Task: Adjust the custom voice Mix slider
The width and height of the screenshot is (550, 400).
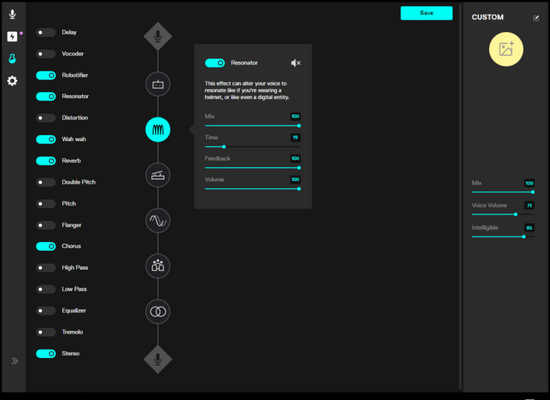Action: (x=503, y=192)
